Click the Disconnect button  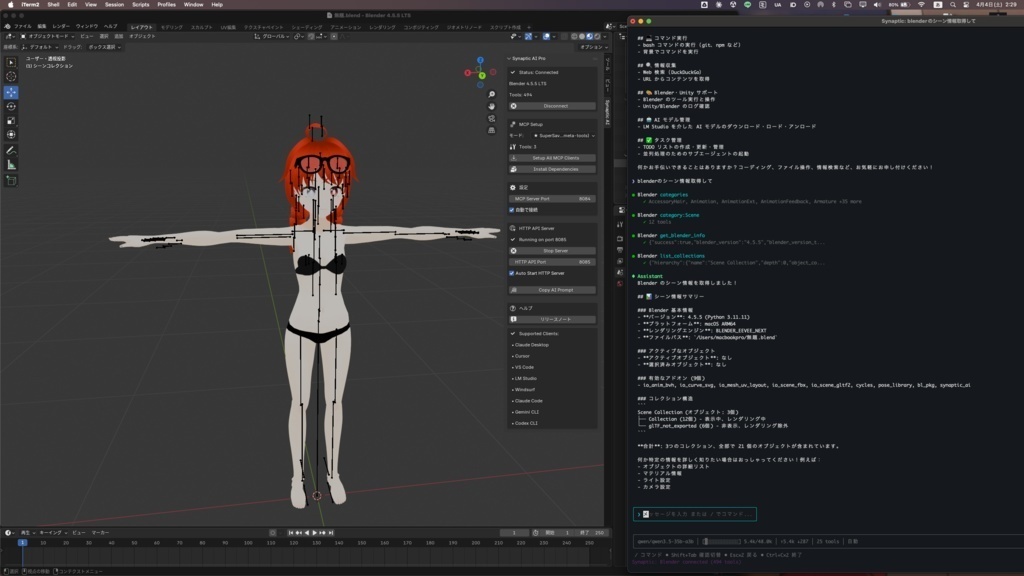[555, 105]
